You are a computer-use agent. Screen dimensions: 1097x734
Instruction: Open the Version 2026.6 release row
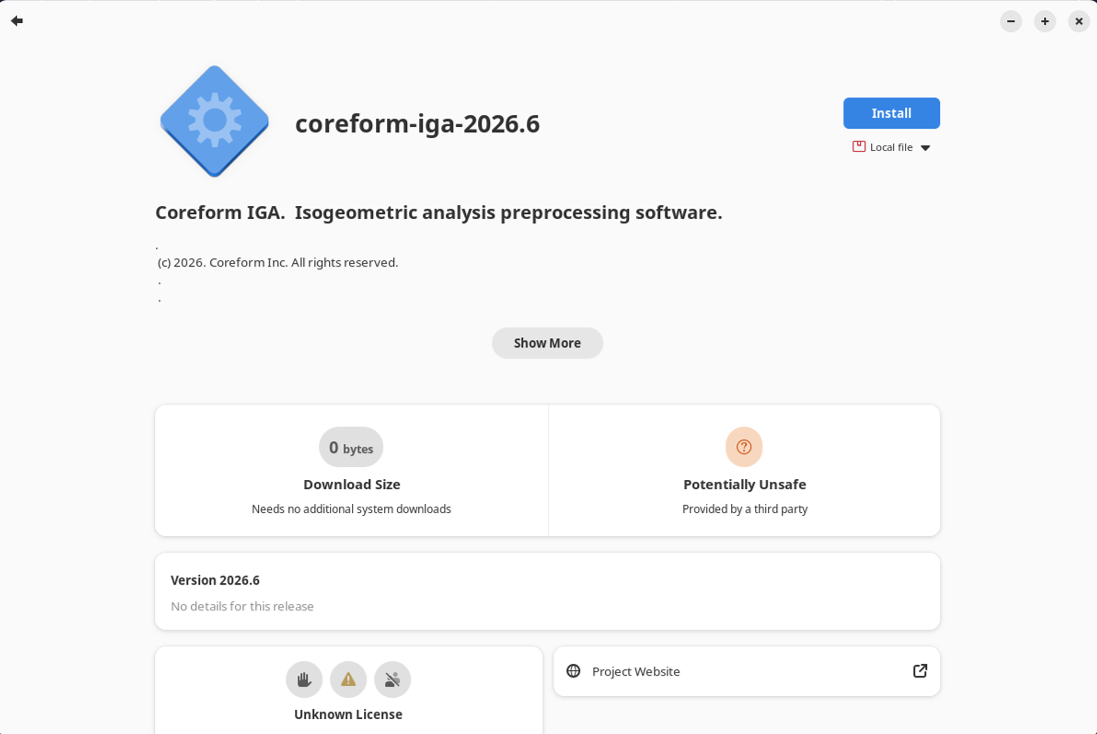pyautogui.click(x=547, y=591)
